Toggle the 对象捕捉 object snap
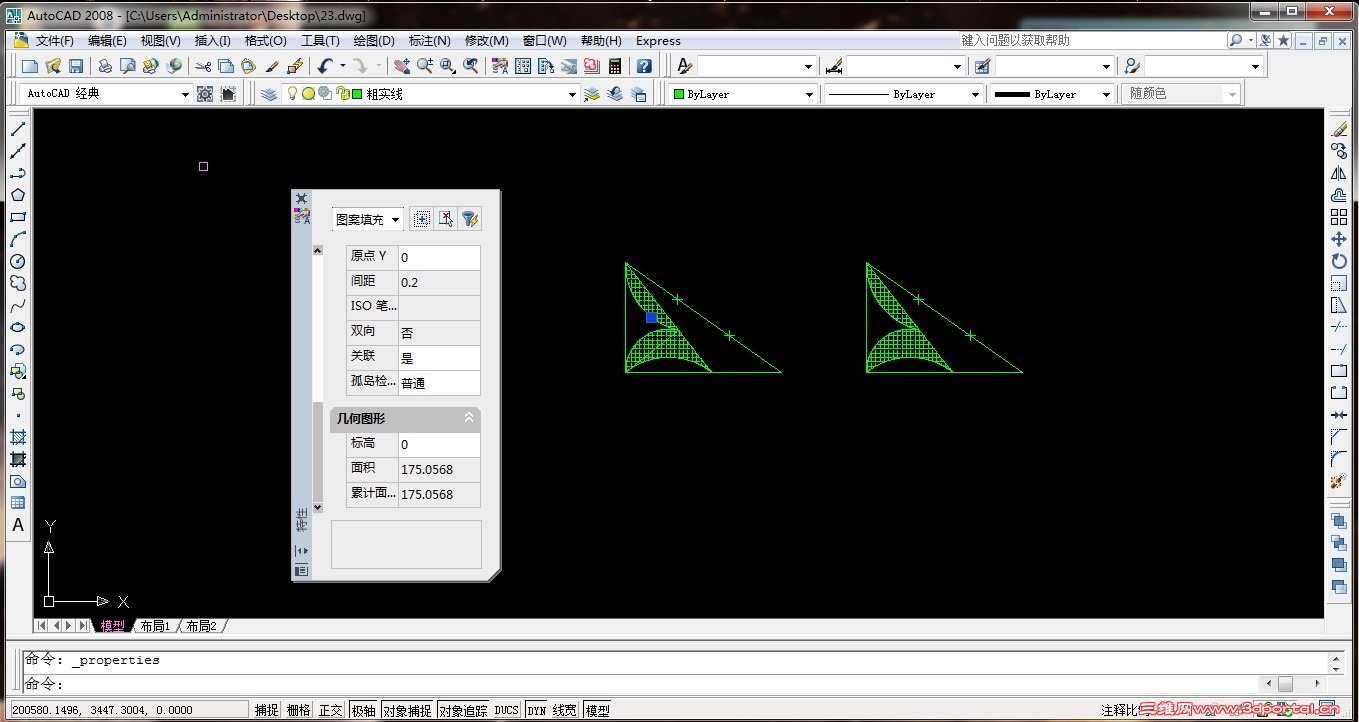The image size is (1359, 722). click(407, 710)
